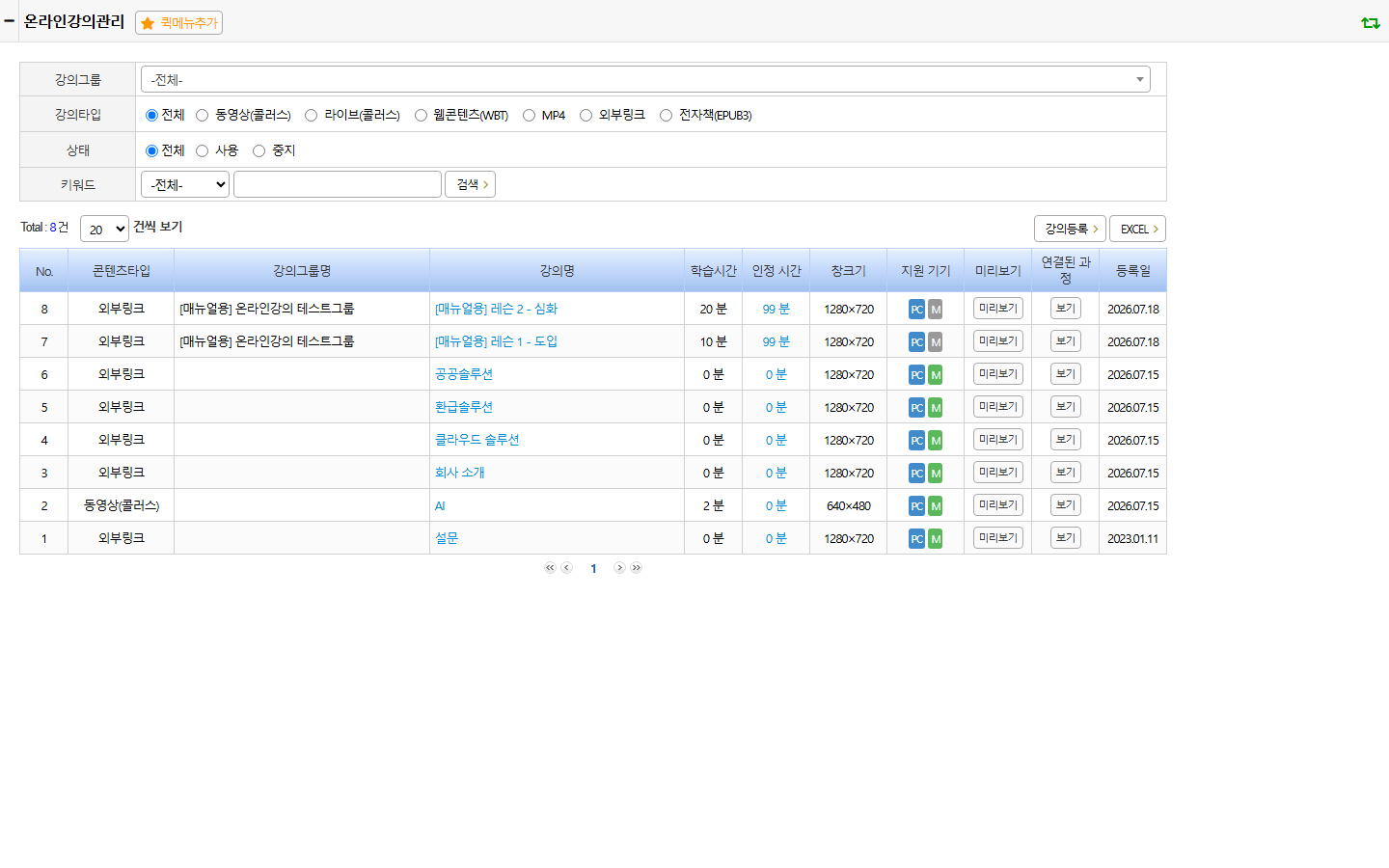Click green M badge in AI row
This screenshot has height=868, width=1389.
[936, 506]
